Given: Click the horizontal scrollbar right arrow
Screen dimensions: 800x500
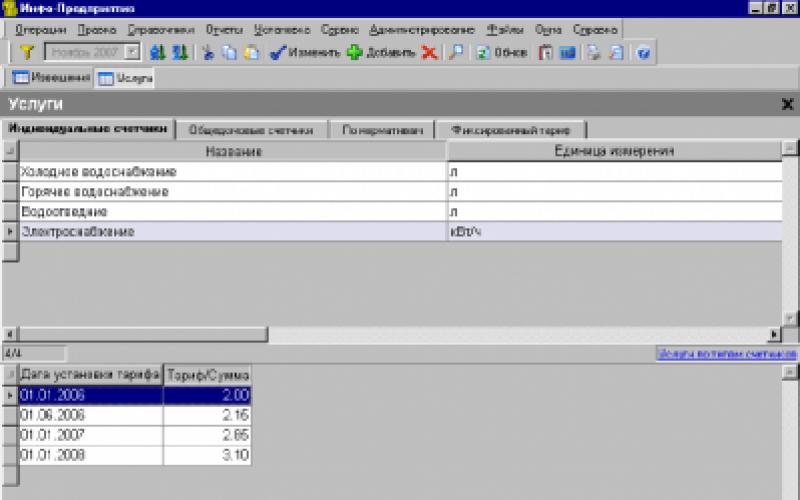Looking at the screenshot, I should click(x=773, y=334).
